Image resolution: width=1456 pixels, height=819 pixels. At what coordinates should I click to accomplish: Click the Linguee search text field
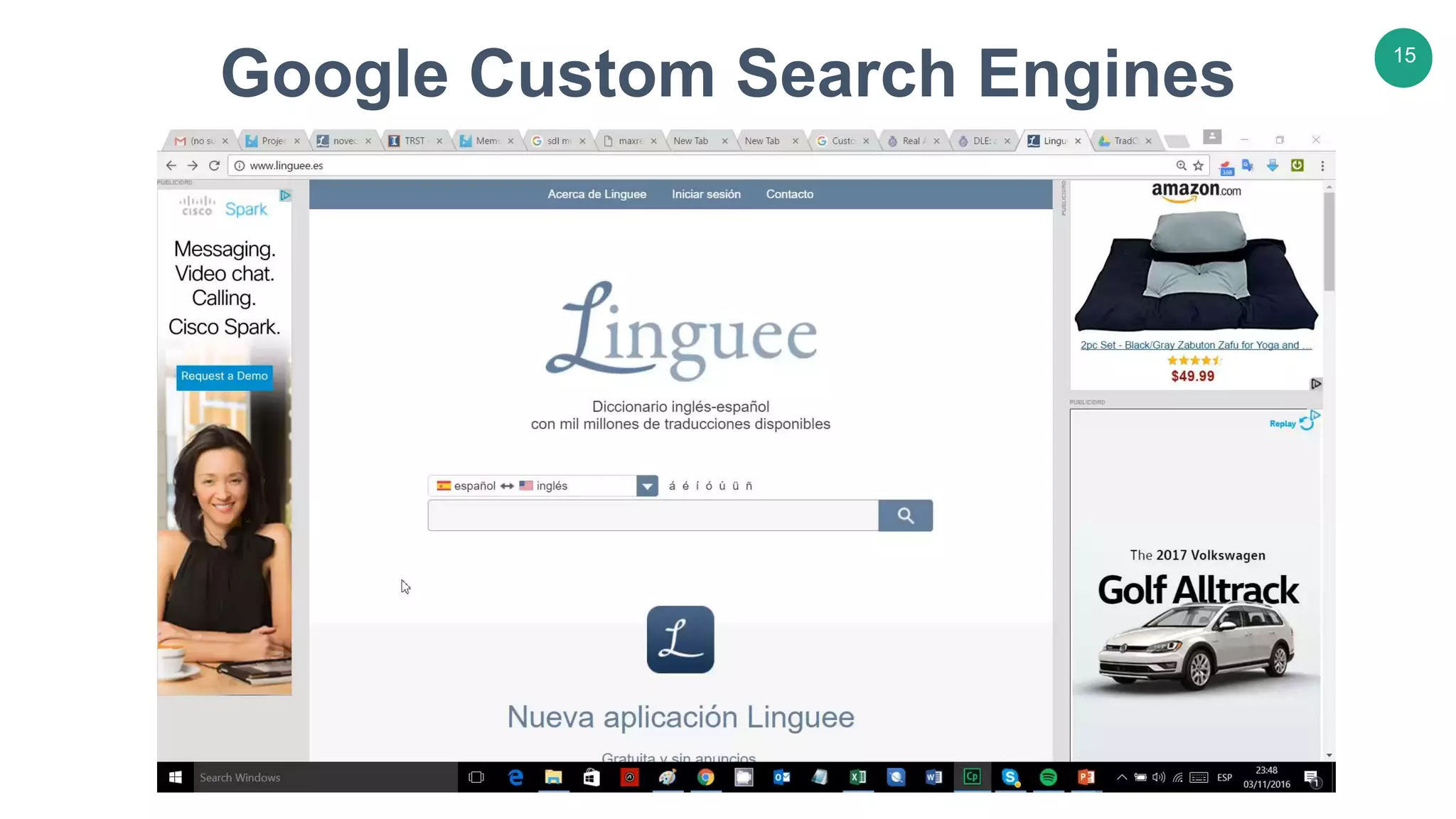[653, 515]
